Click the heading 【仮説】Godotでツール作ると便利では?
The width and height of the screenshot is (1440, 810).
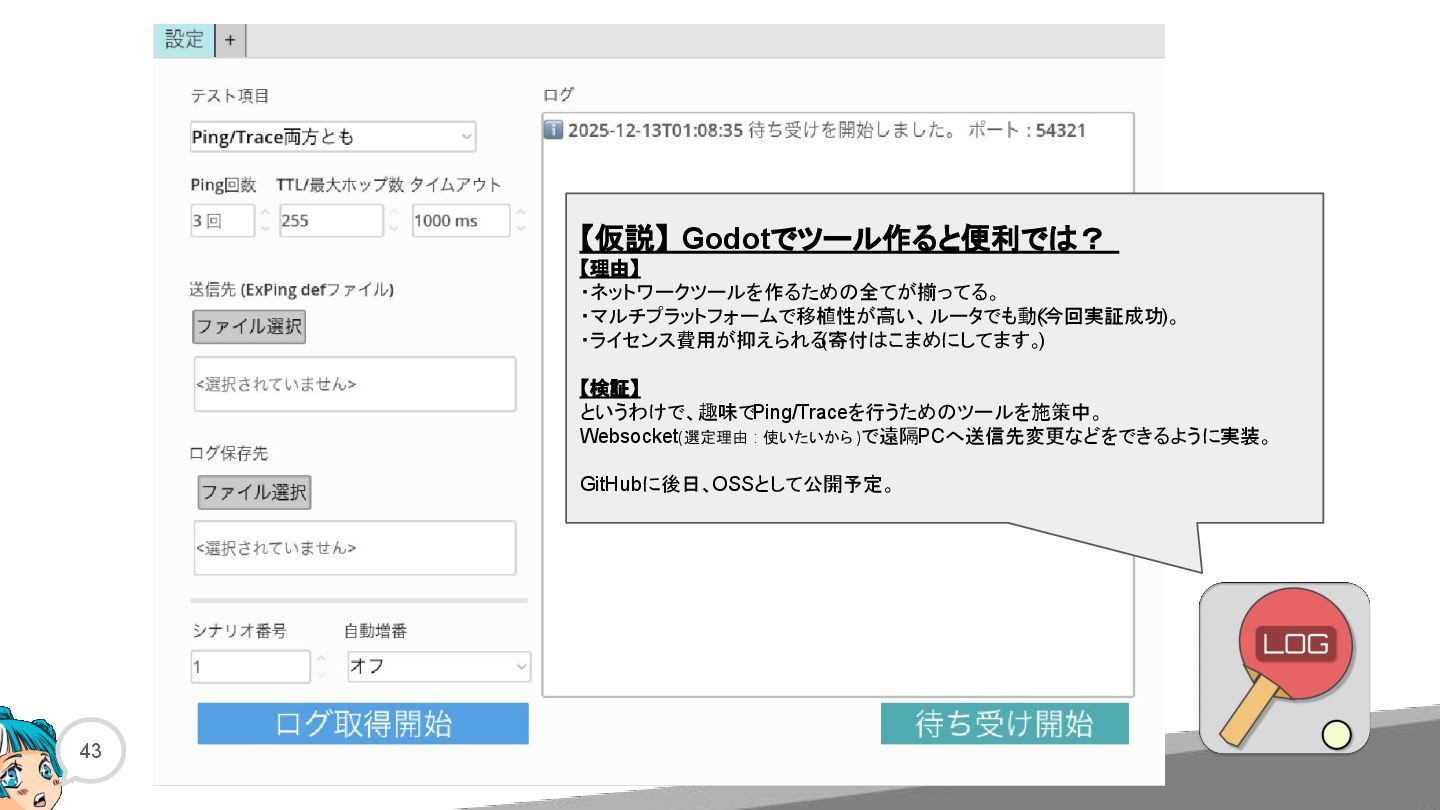(848, 239)
